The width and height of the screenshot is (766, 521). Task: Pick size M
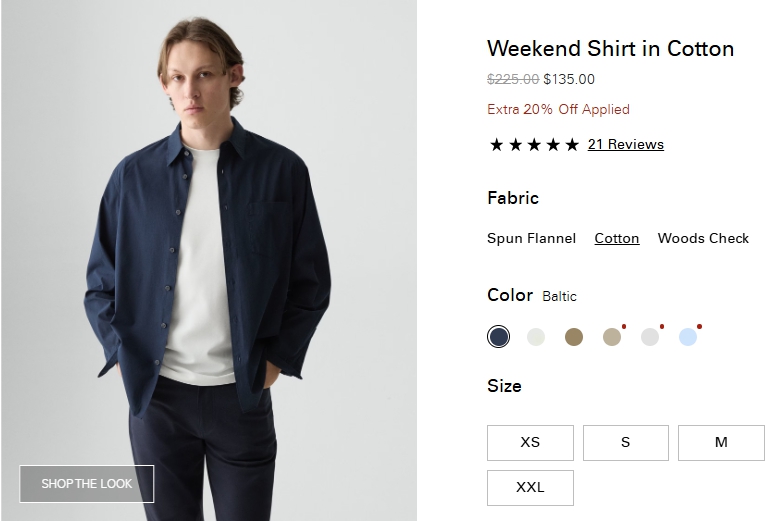(x=721, y=443)
